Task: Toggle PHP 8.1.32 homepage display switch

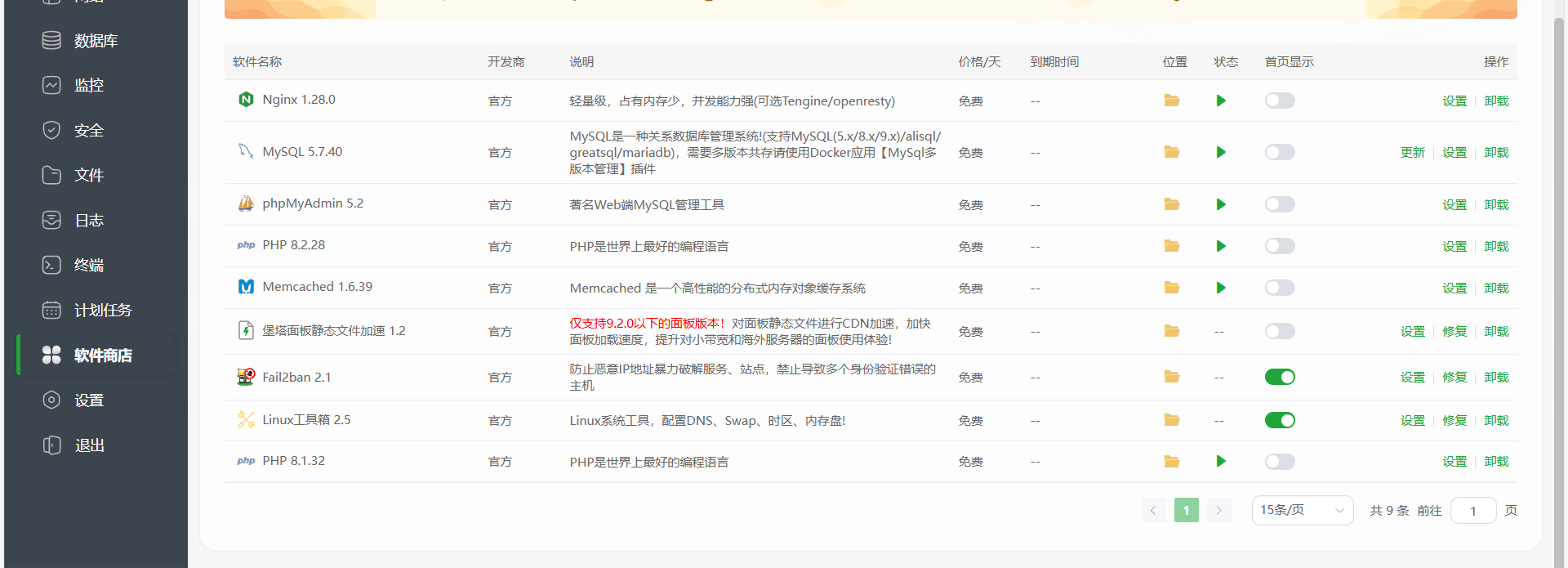Action: point(1280,462)
